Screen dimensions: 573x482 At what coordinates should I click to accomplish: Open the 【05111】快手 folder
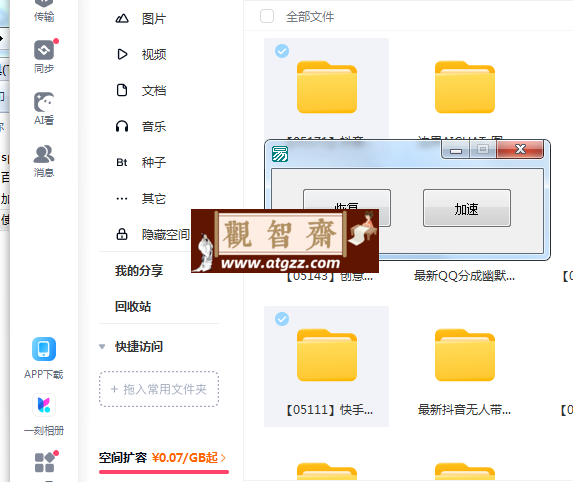(327, 355)
